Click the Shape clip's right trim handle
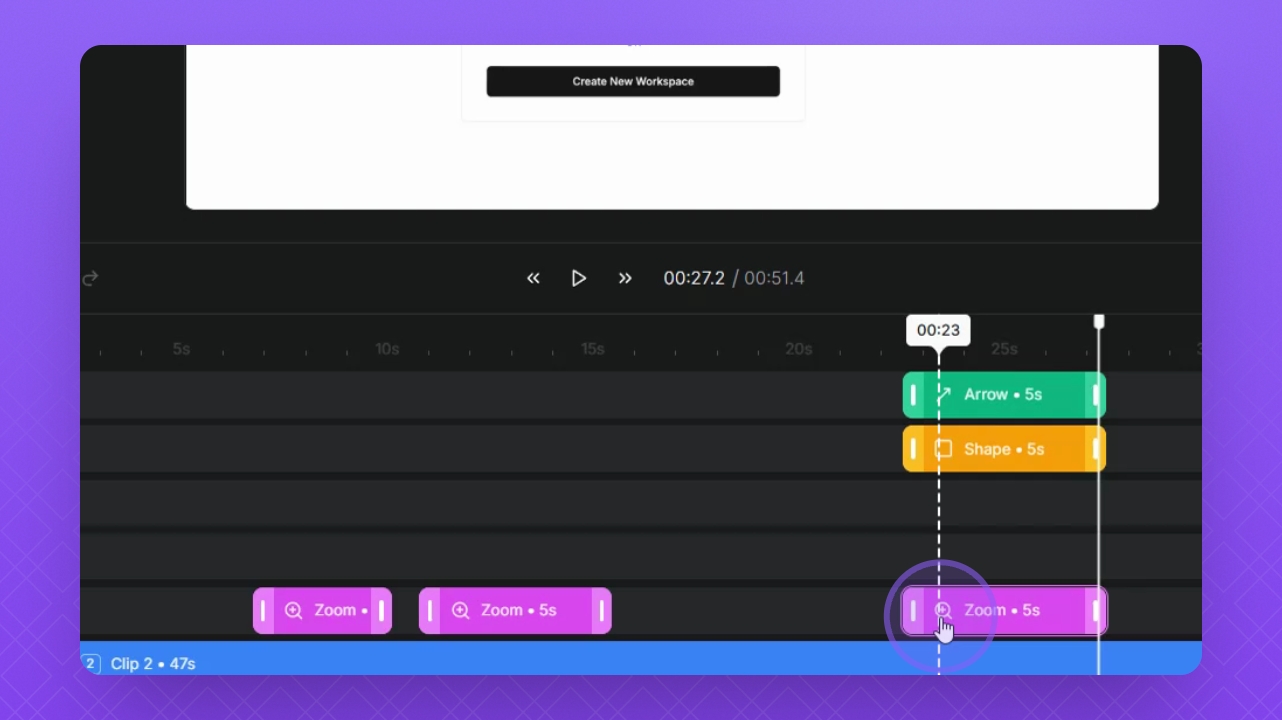 pyautogui.click(x=1096, y=449)
